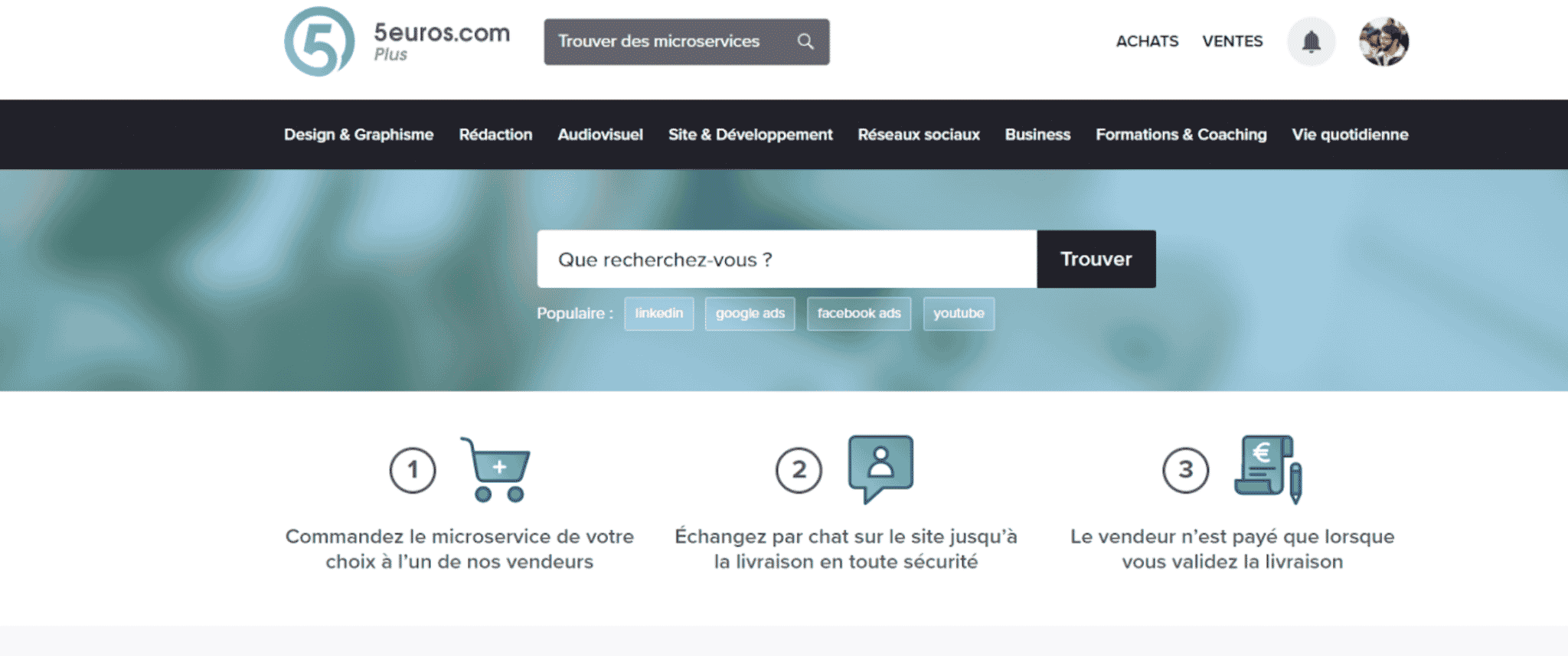
Task: Click the 'Populaire :' label
Action: 575,314
